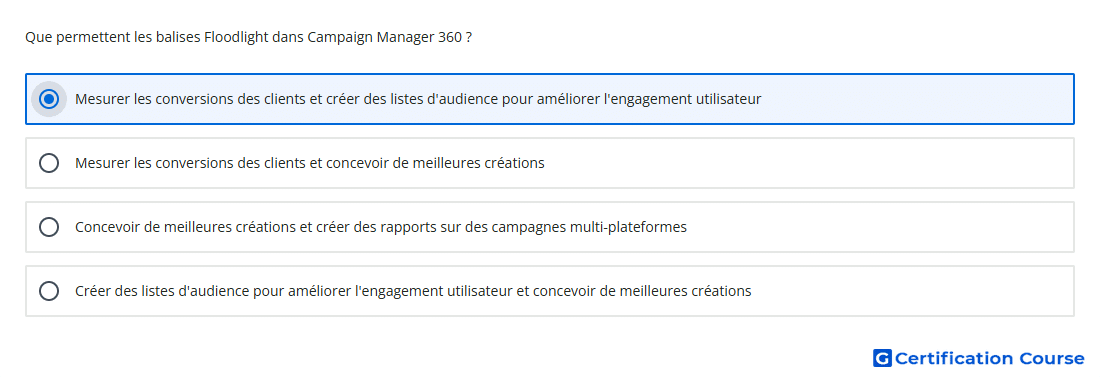Choose radio for 'concevoir de meilleures créations' conversions option
Screen dimensions: 1100x377
tap(49, 163)
